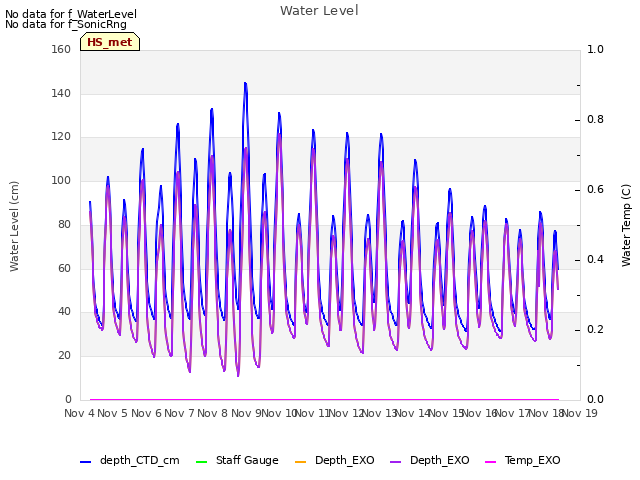Click the Nov 19 x-axis tick label

(x=580, y=413)
